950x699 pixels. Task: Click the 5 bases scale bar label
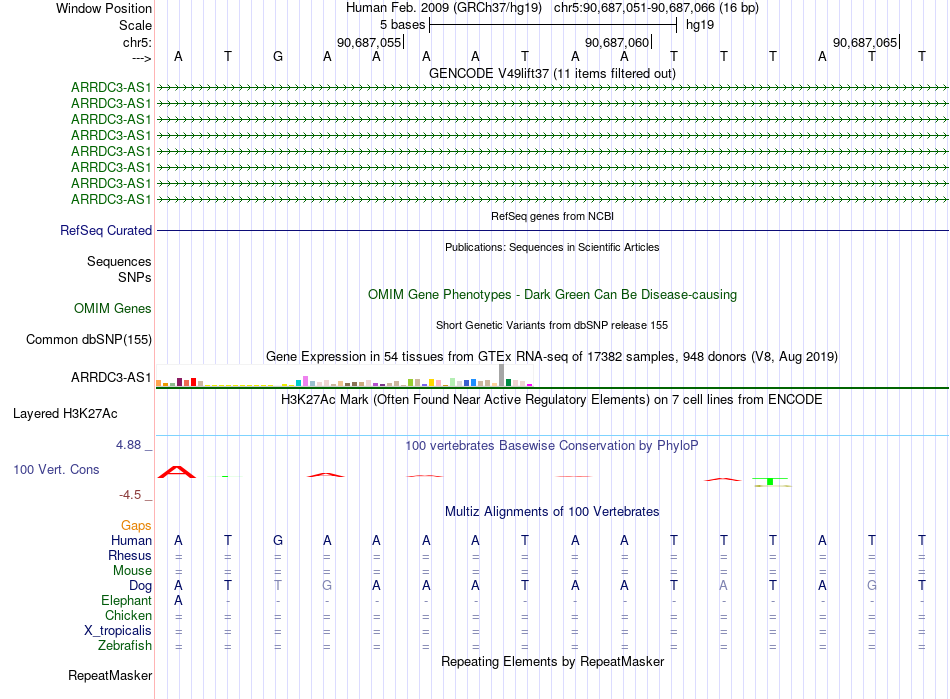[402, 25]
